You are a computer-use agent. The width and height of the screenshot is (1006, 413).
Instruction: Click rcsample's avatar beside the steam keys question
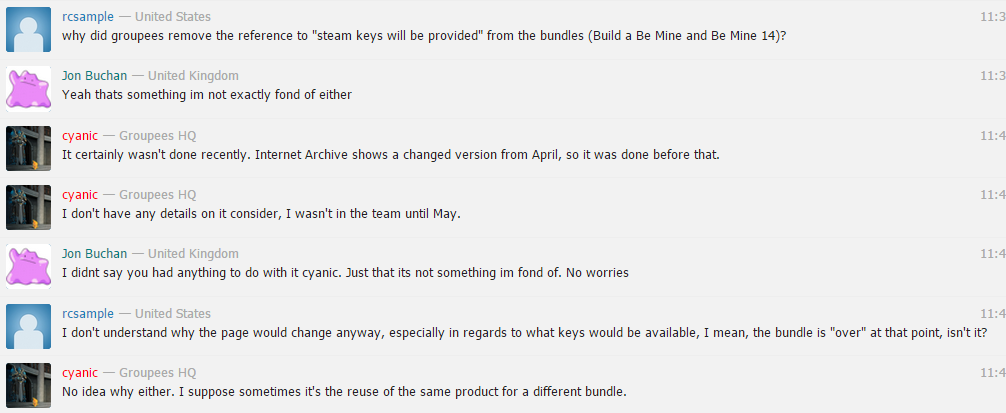[28, 30]
